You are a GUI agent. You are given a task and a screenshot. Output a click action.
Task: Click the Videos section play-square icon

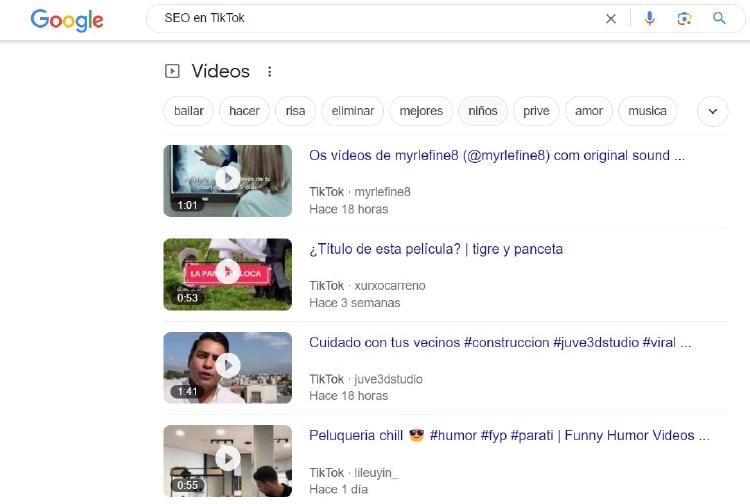(x=172, y=71)
